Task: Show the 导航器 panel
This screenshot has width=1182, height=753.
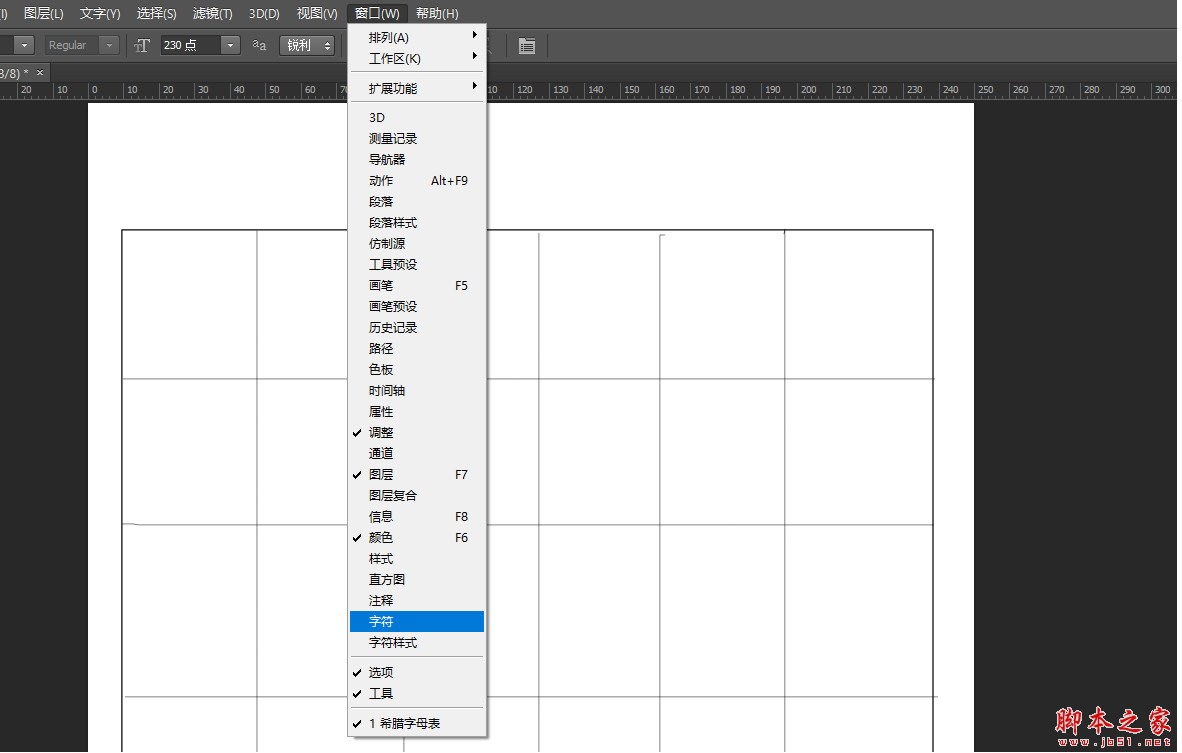Action: pyautogui.click(x=417, y=160)
